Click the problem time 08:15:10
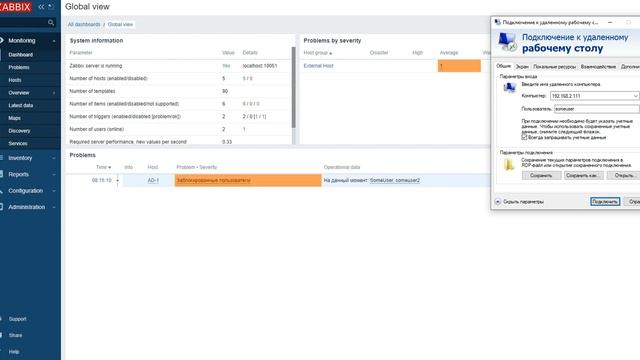 [101, 180]
